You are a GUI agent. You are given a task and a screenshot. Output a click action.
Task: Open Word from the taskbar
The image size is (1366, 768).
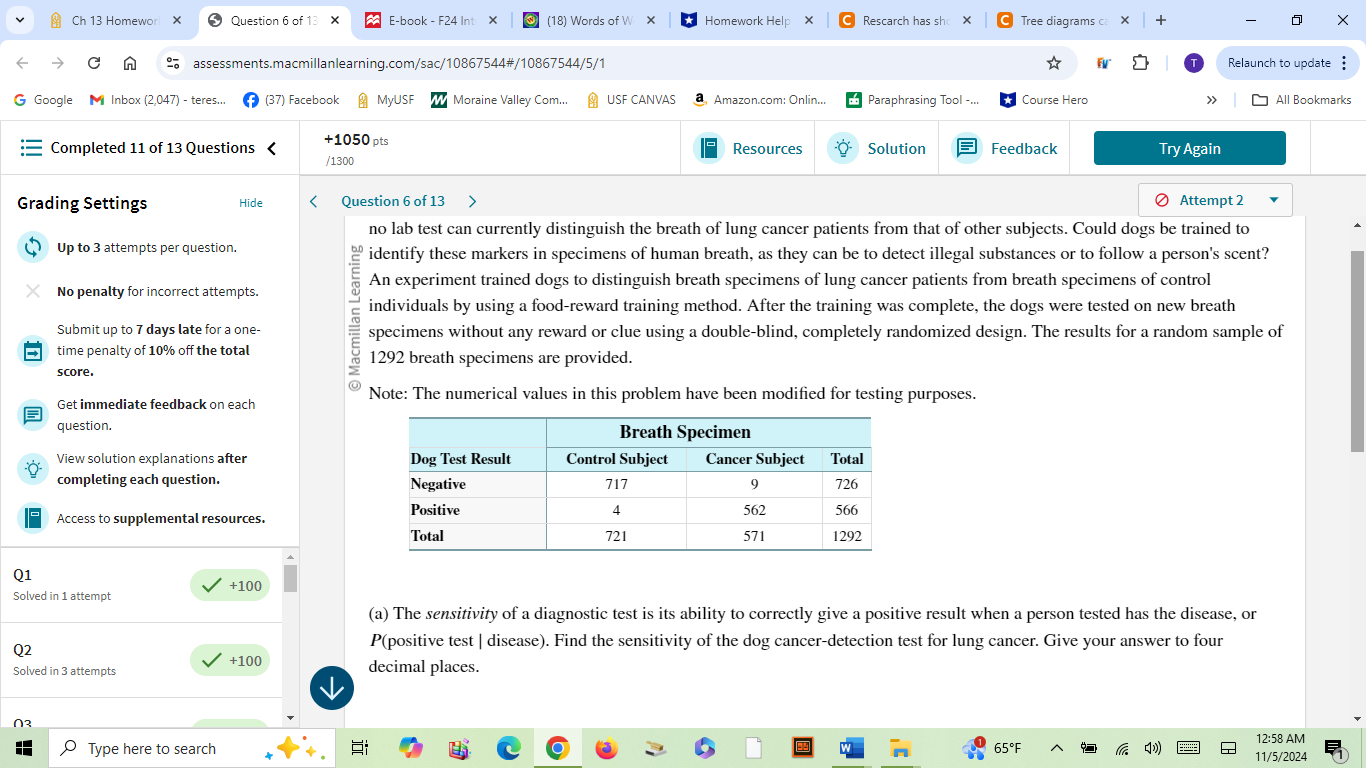[x=850, y=748]
